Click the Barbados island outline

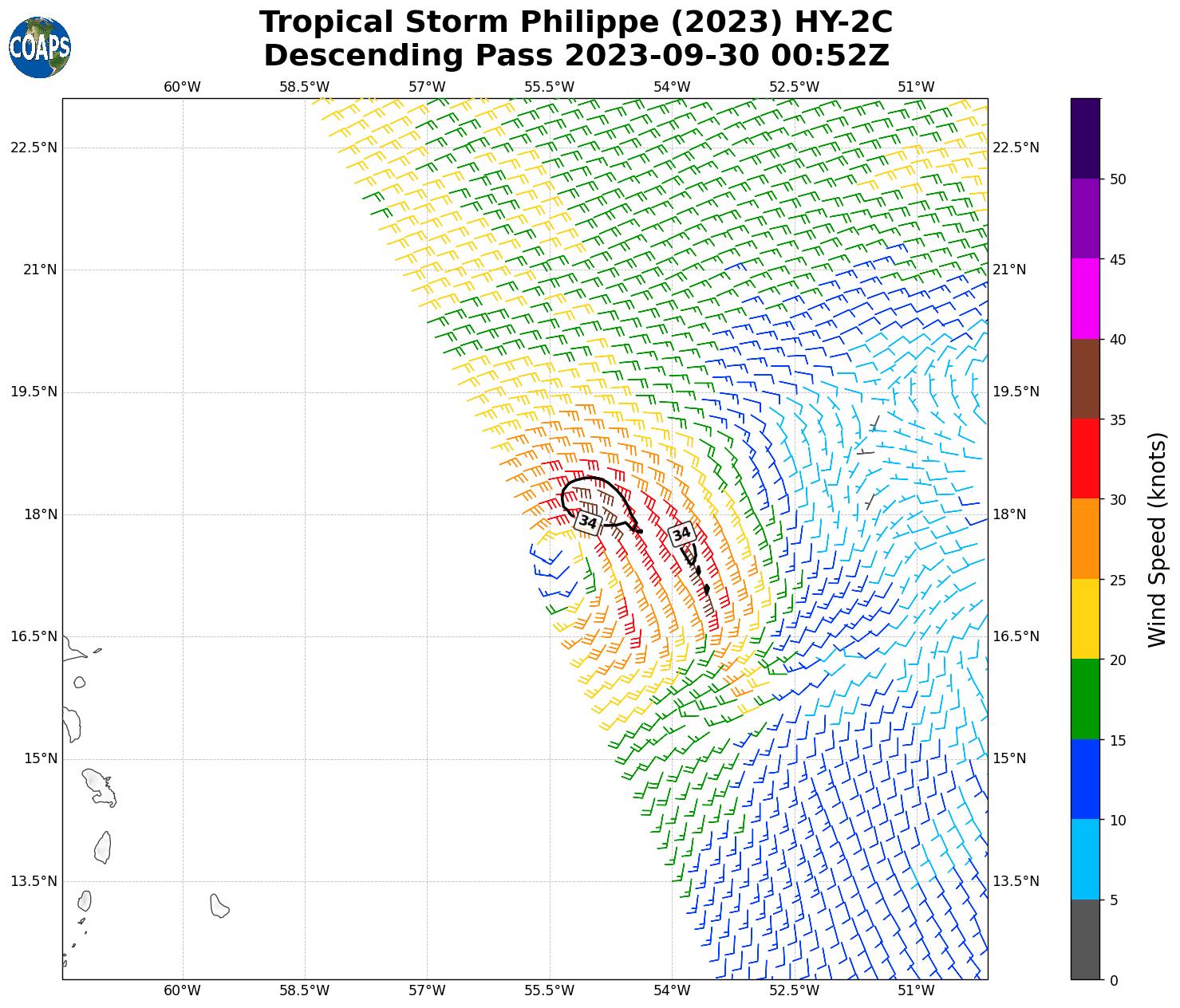(x=219, y=906)
